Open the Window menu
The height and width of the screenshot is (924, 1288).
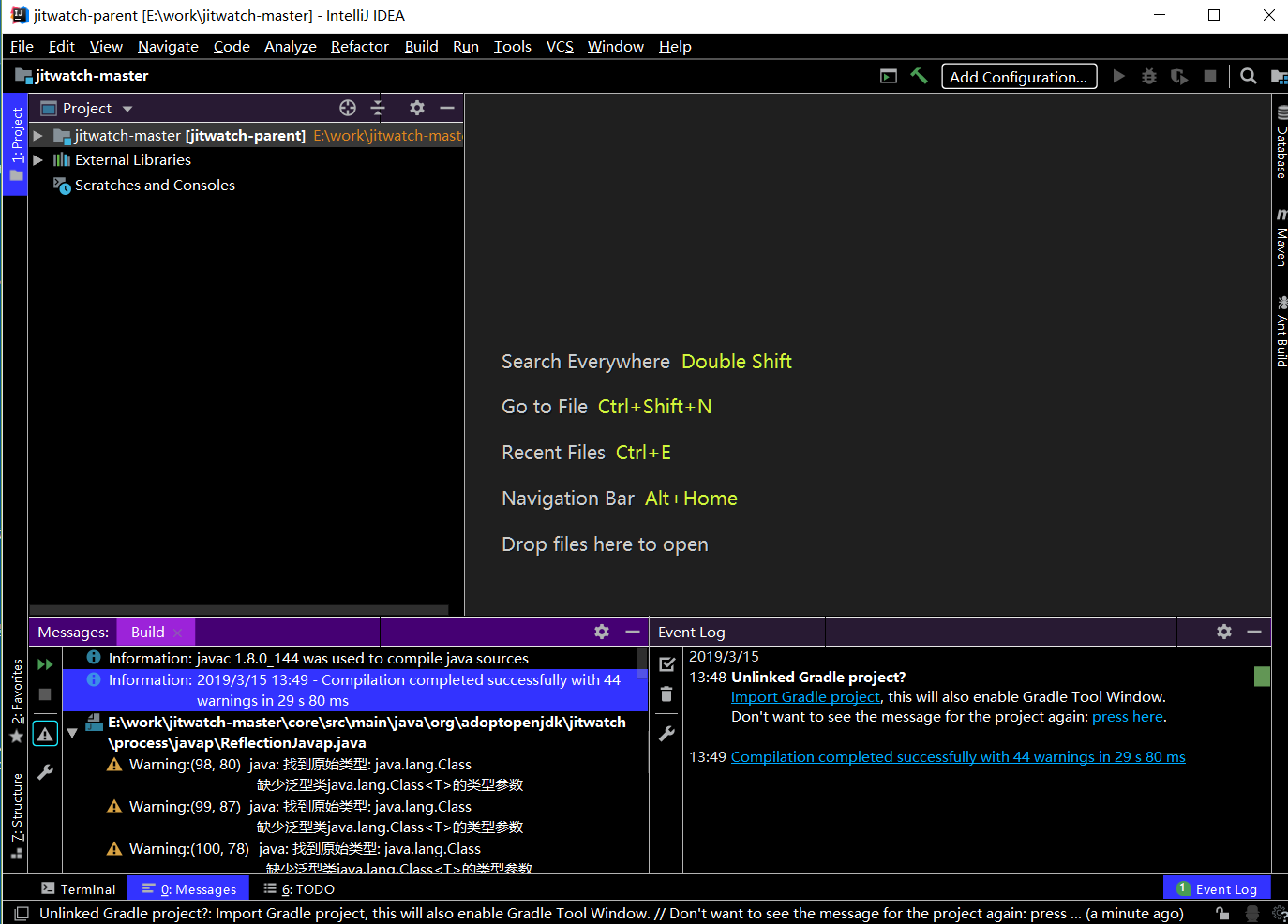click(x=615, y=46)
